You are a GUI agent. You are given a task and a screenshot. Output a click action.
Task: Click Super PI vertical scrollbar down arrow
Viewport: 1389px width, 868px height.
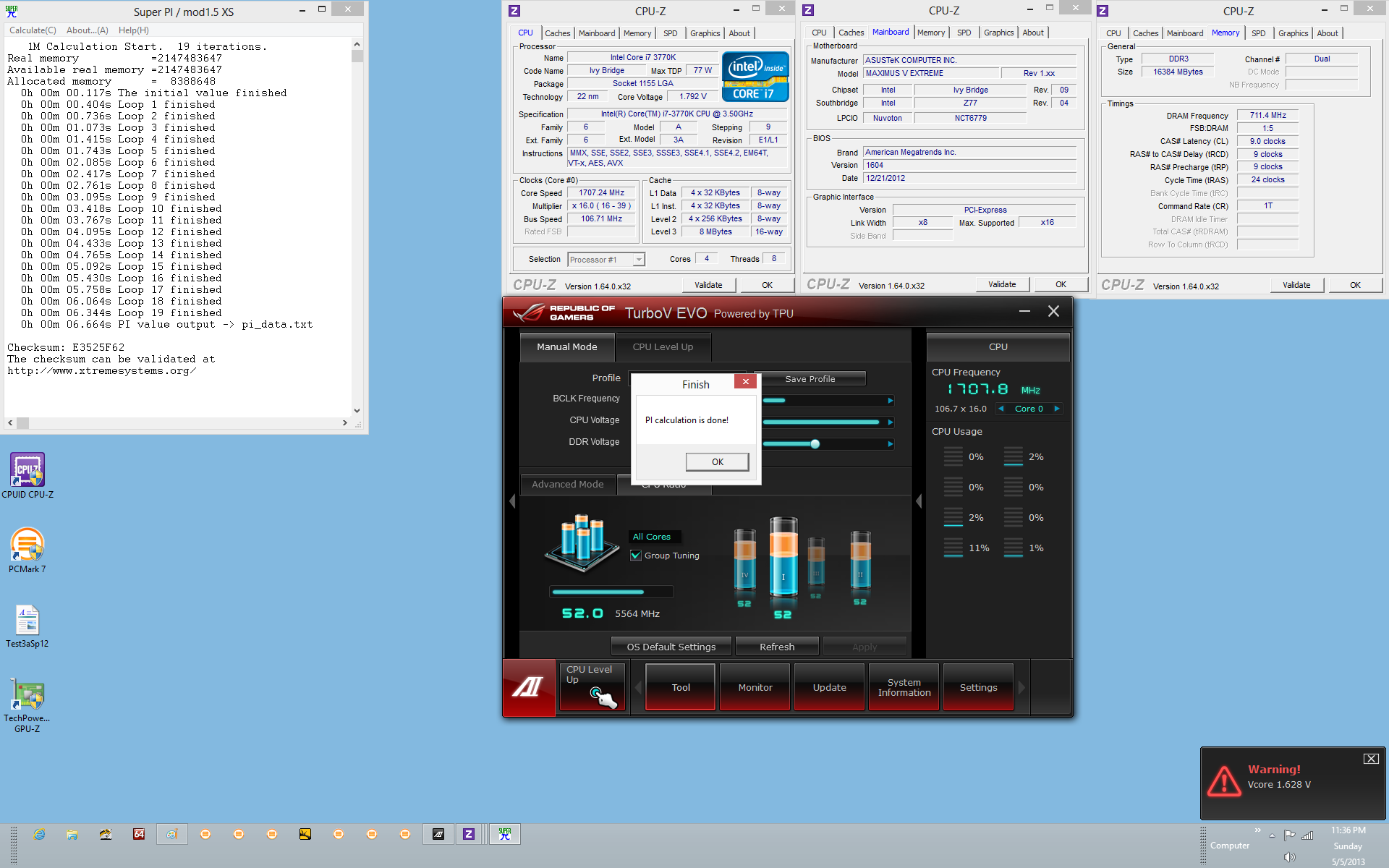(357, 410)
